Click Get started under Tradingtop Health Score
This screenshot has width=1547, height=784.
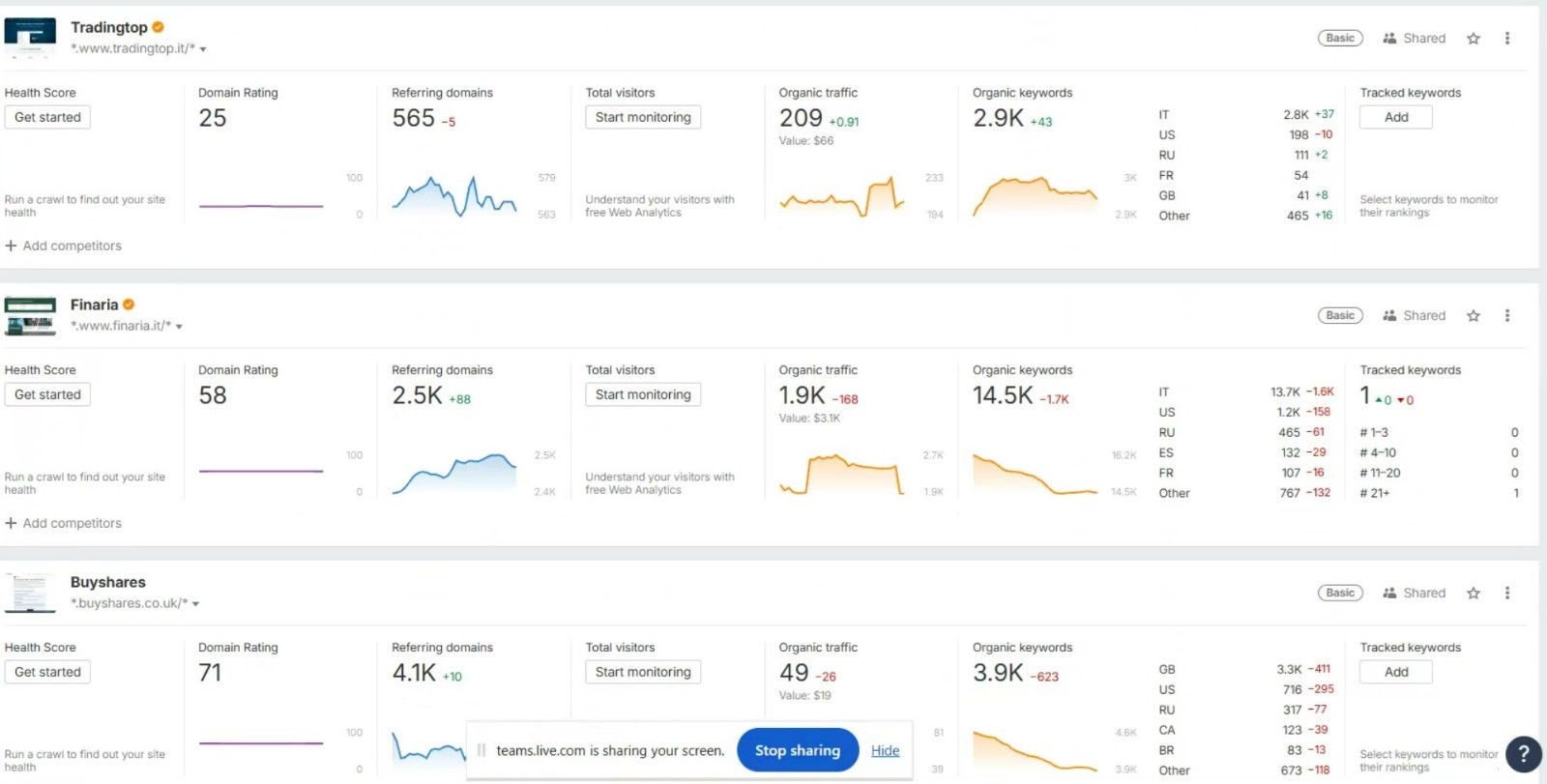[x=47, y=118]
